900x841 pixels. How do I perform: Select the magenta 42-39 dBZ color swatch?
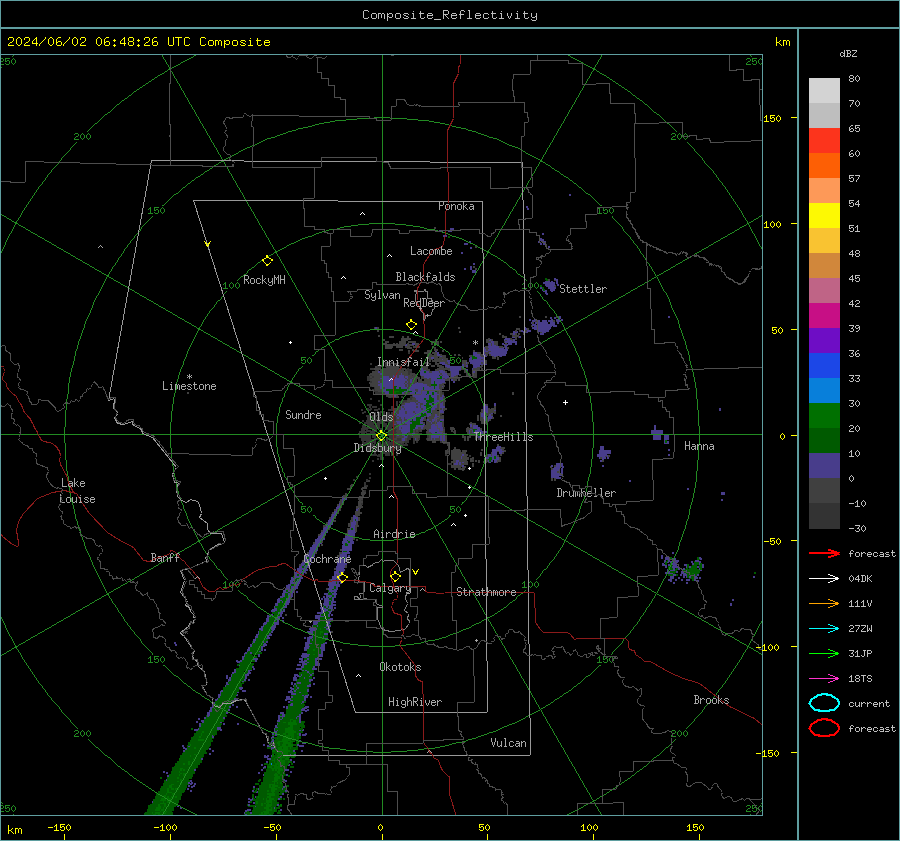(824, 315)
